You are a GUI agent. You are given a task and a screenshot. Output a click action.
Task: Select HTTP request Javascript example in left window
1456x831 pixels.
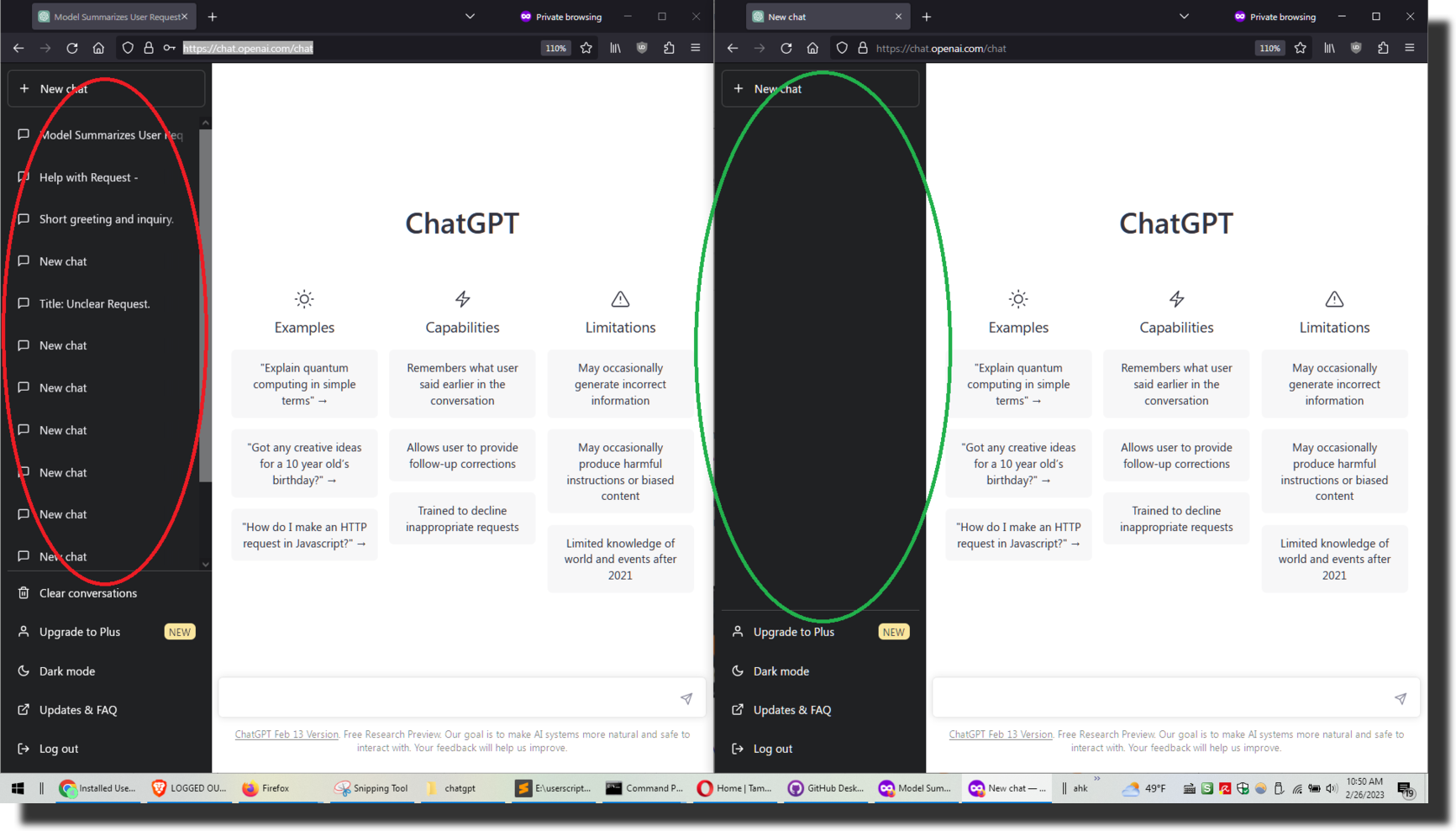point(304,535)
